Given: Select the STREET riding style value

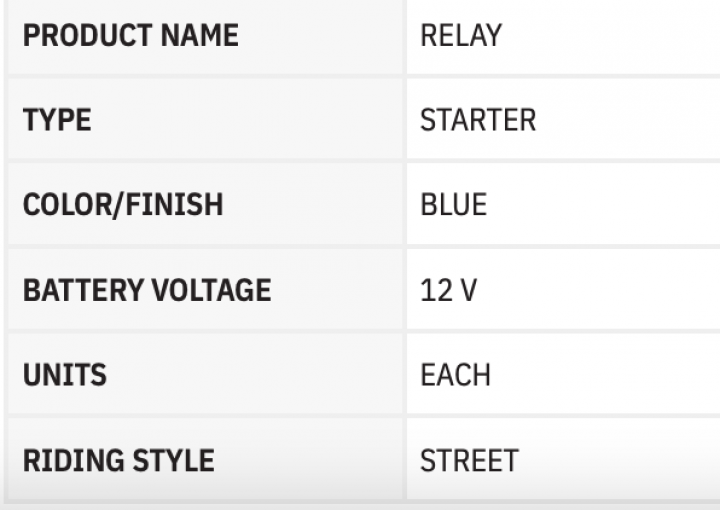Looking at the screenshot, I should tap(469, 460).
